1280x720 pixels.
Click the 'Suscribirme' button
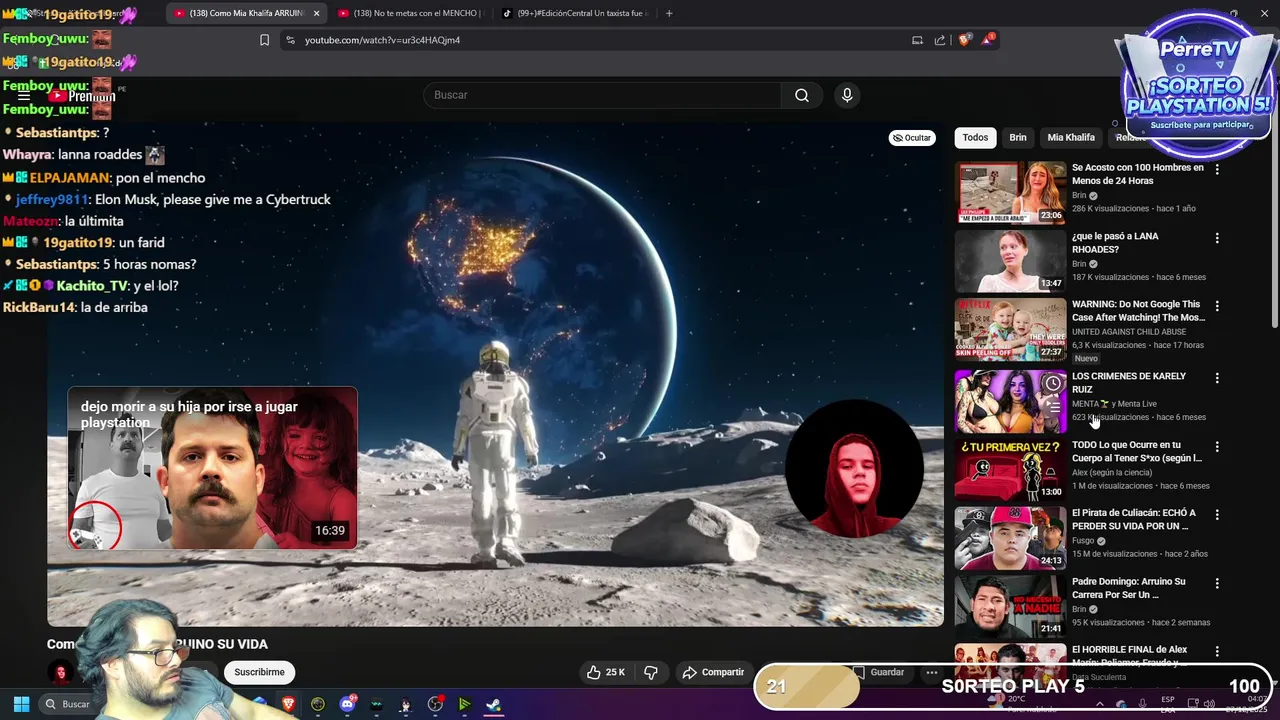click(x=260, y=672)
